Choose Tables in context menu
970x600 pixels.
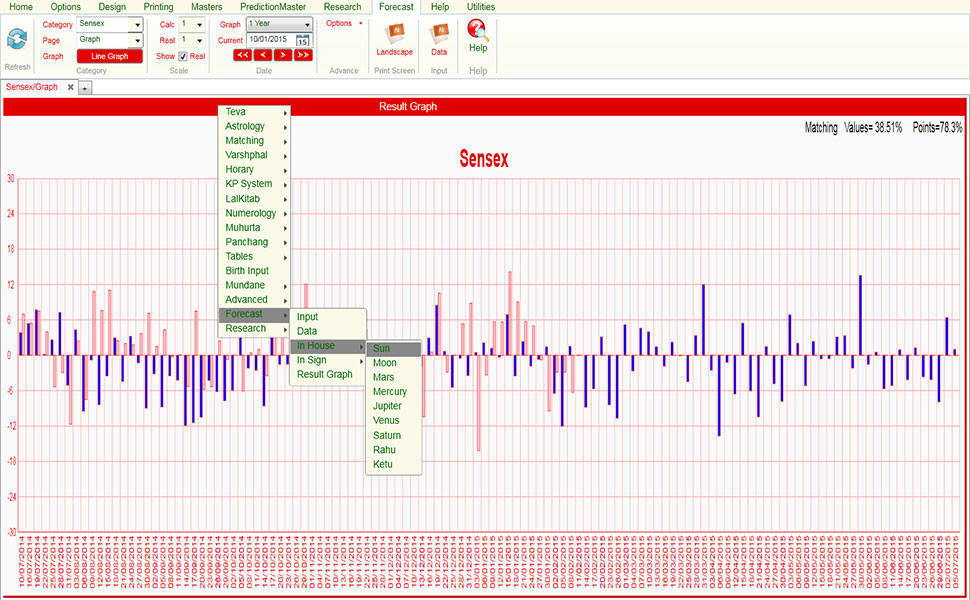click(x=254, y=256)
